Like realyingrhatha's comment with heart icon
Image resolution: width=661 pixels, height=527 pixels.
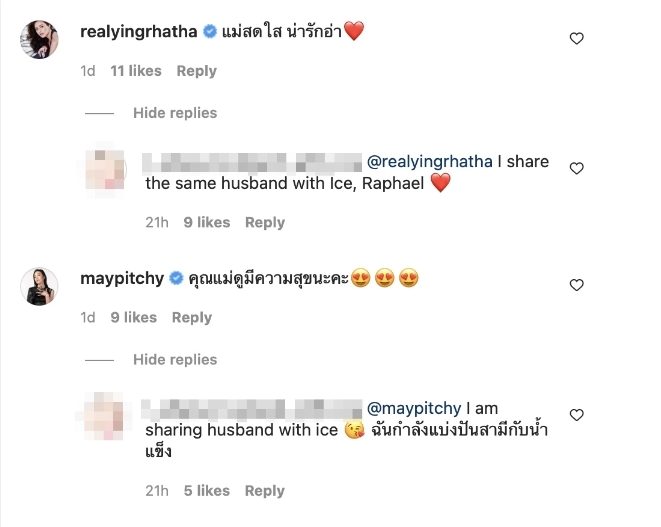pos(576,39)
